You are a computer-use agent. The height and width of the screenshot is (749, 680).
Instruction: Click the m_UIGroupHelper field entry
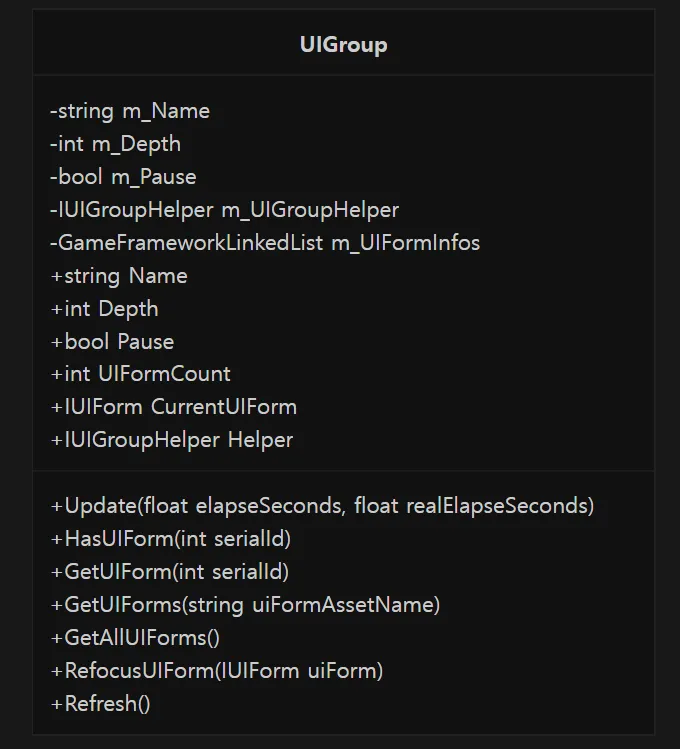tap(224, 210)
